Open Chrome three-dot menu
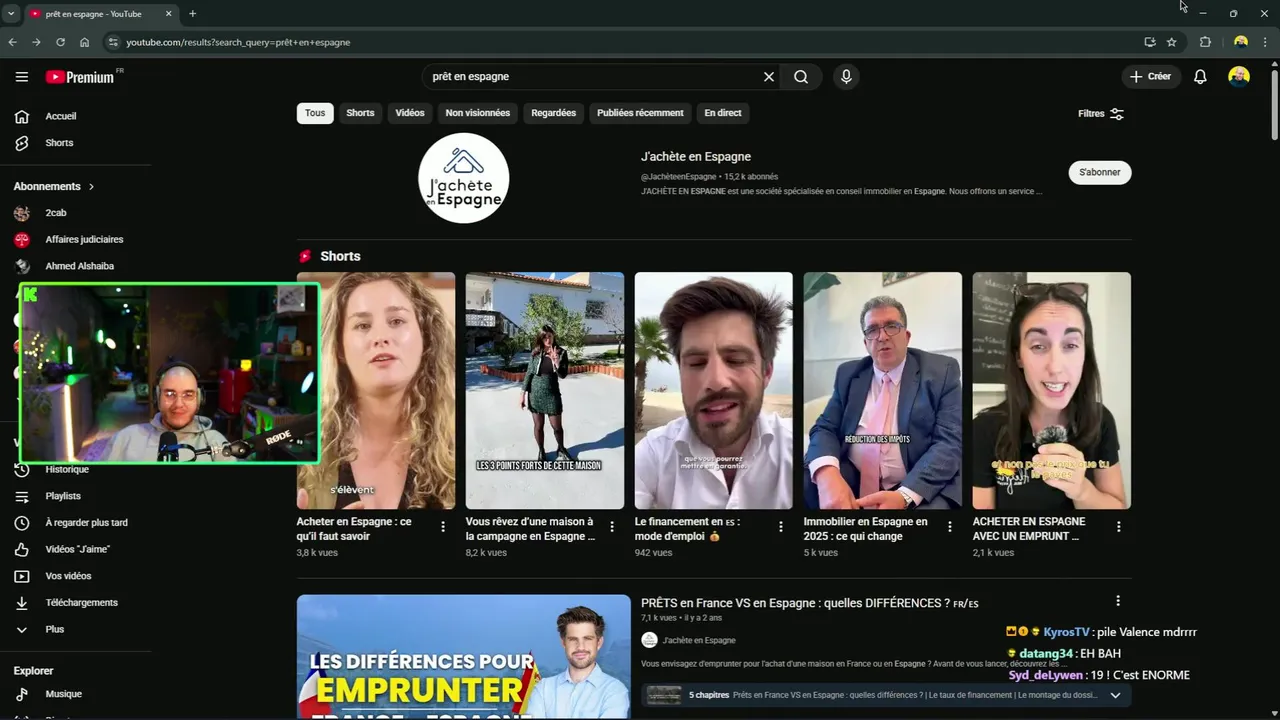This screenshot has width=1280, height=720. pyautogui.click(x=1265, y=42)
